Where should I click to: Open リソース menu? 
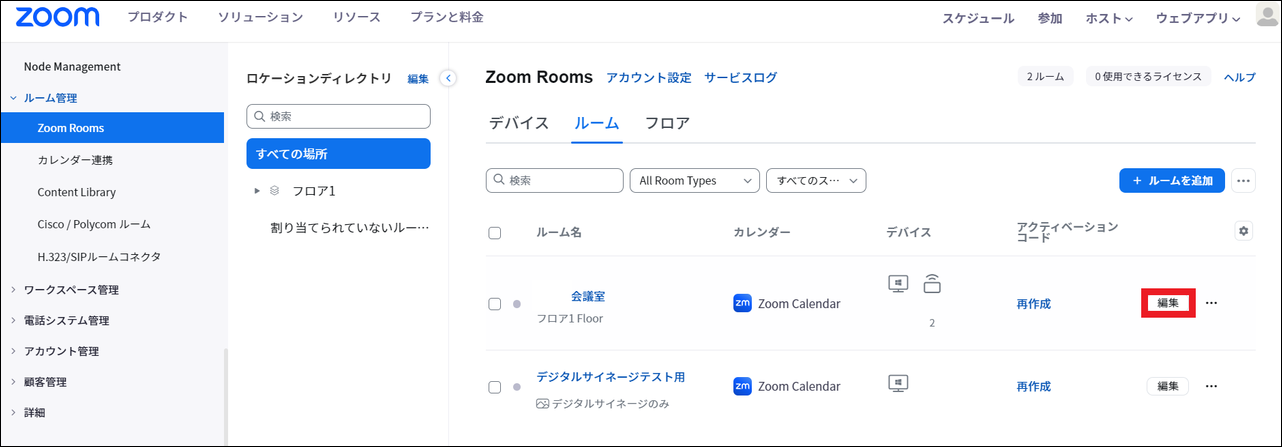(x=356, y=18)
